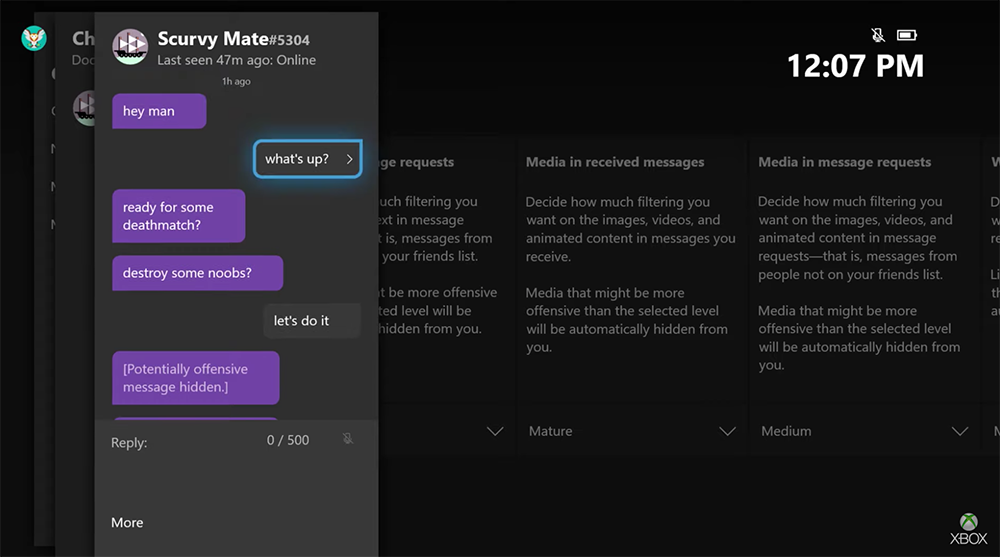Click the "Media in received messages" heading
The image size is (1000, 557).
click(615, 162)
